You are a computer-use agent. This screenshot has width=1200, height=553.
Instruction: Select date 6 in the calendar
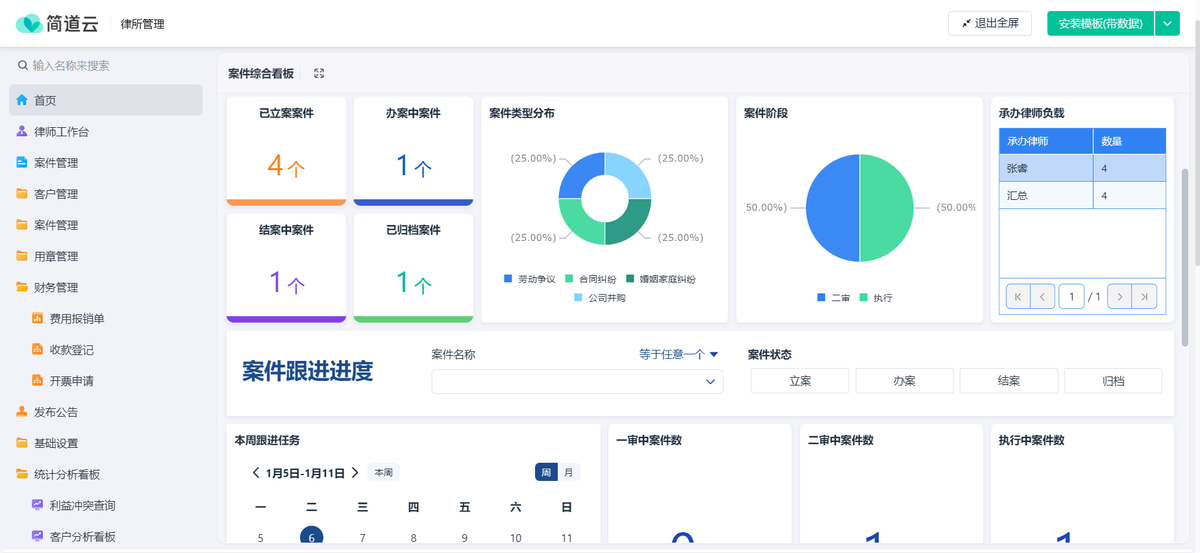pyautogui.click(x=311, y=537)
